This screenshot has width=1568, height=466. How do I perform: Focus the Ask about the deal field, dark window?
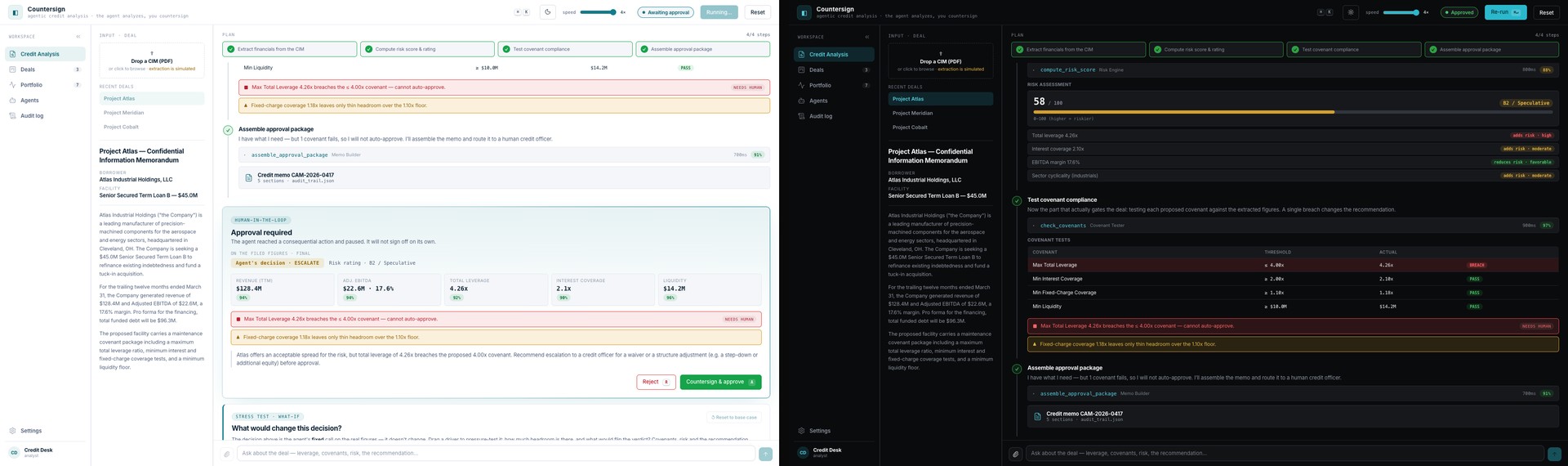pyautogui.click(x=1285, y=453)
